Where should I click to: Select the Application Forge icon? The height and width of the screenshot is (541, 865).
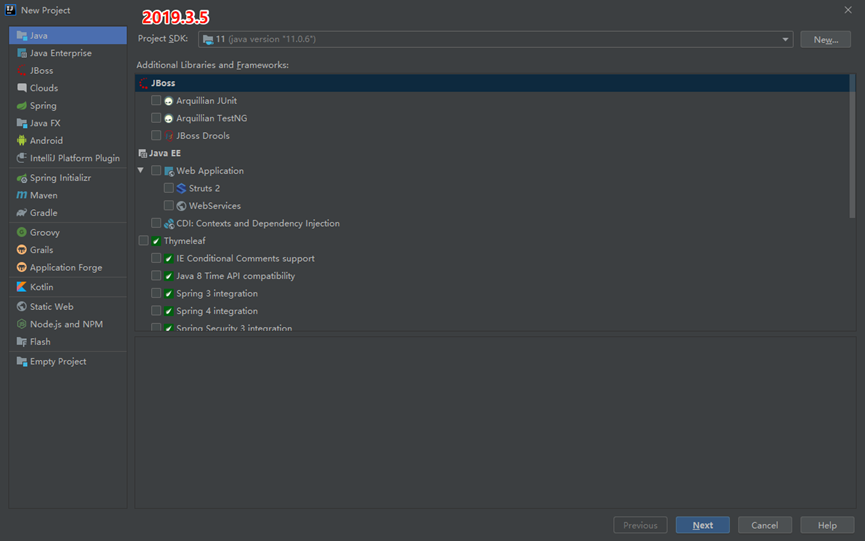point(22,267)
